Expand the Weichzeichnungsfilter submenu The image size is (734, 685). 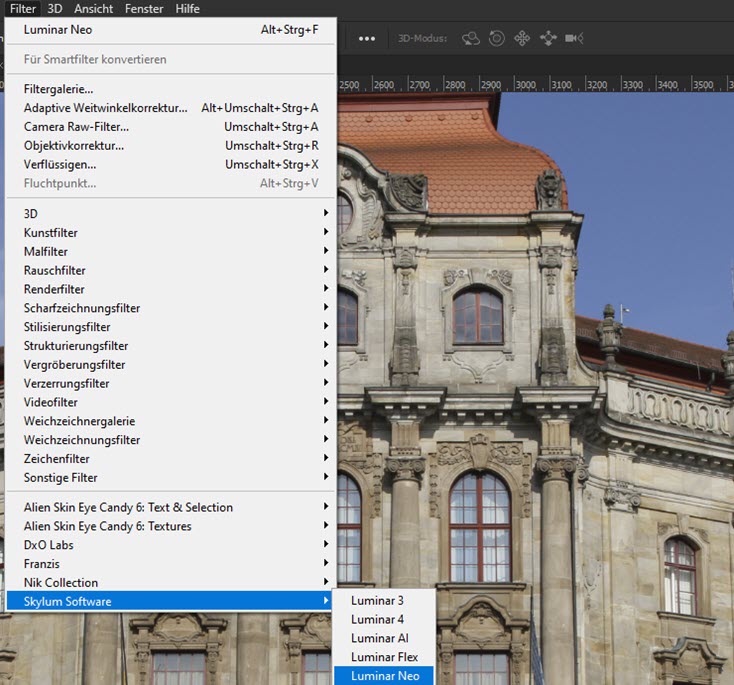(171, 440)
